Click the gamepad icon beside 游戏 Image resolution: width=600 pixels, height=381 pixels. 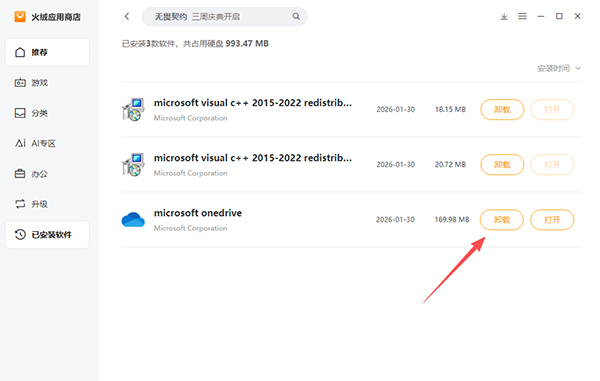(x=20, y=83)
